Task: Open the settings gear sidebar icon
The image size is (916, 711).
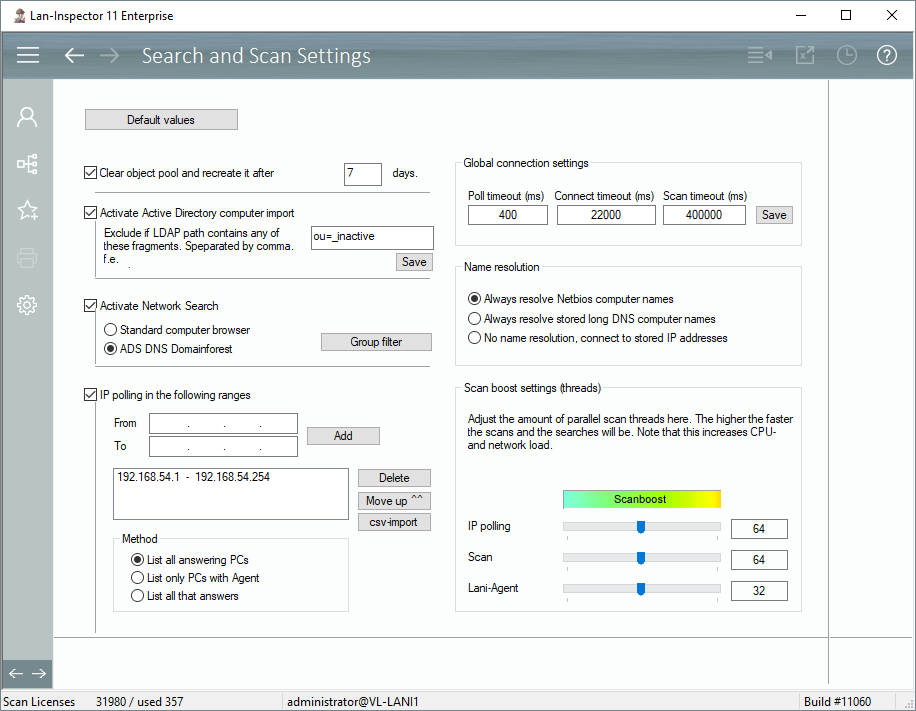Action: (x=27, y=305)
